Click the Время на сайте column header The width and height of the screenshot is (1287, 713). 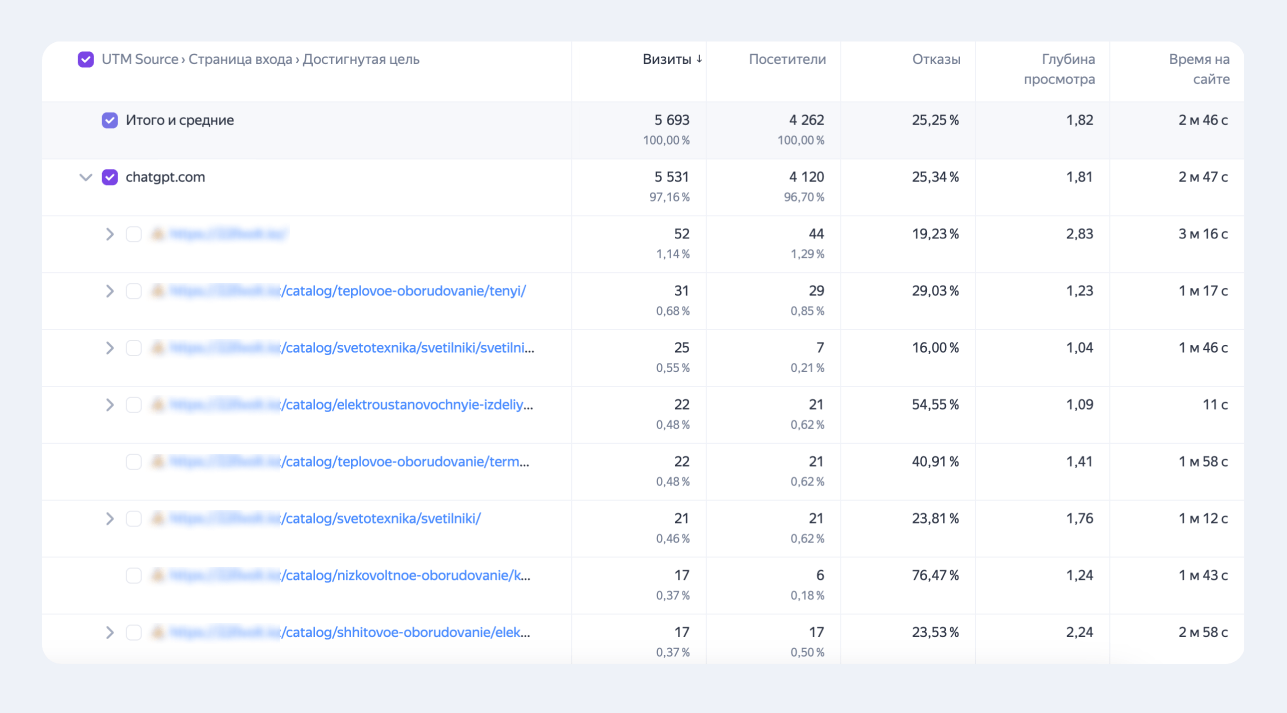click(x=1199, y=69)
